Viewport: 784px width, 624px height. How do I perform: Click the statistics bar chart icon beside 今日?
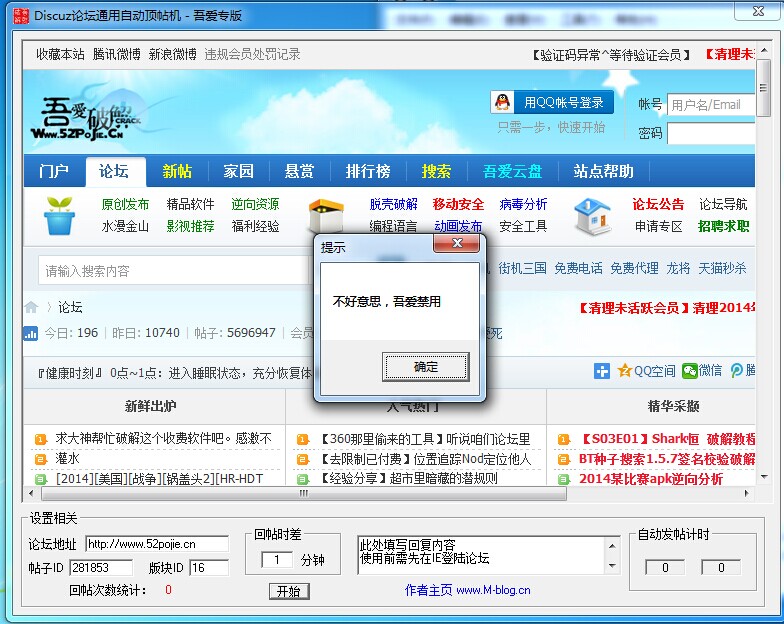click(30, 333)
